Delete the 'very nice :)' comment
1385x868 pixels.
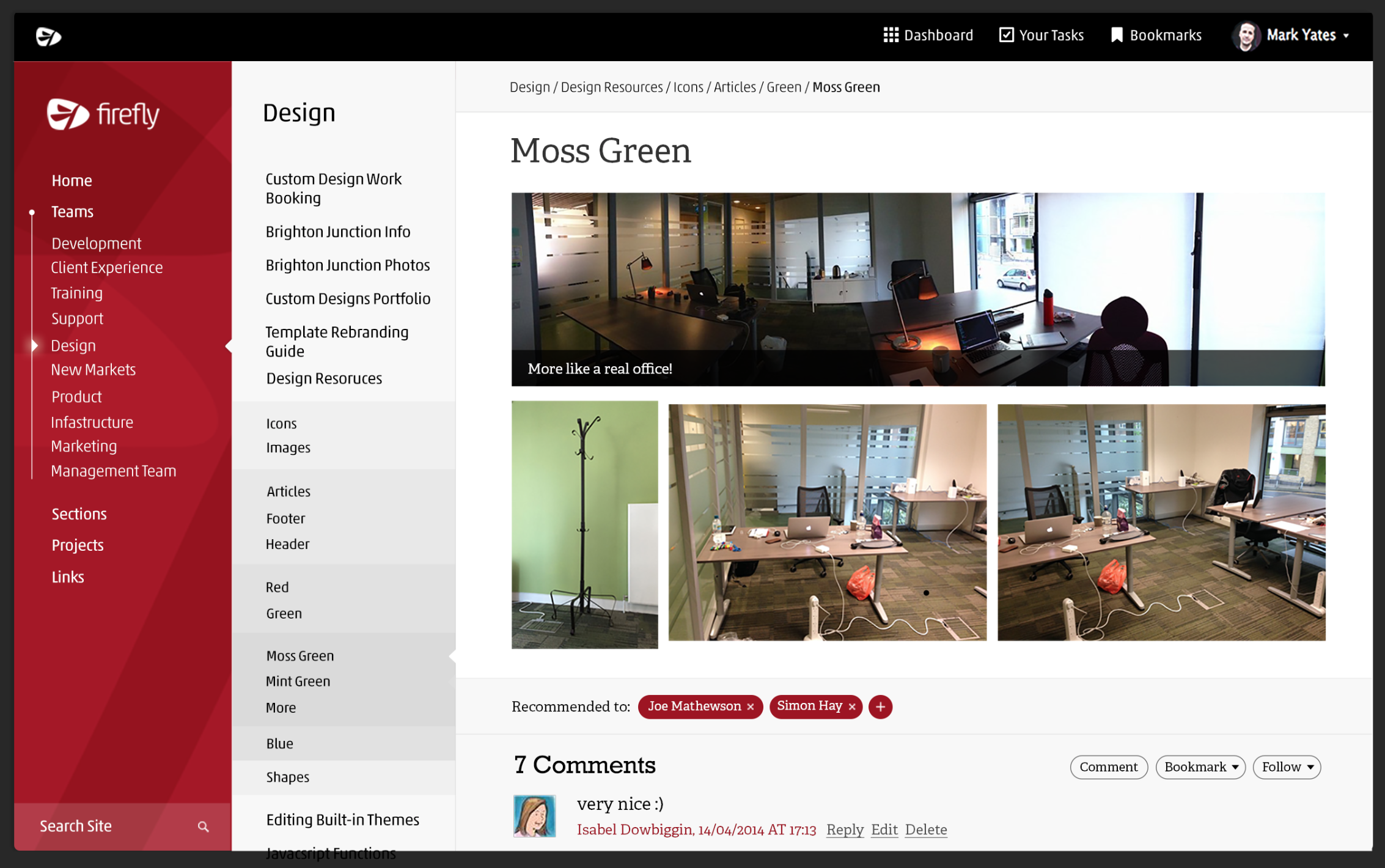pos(926,829)
